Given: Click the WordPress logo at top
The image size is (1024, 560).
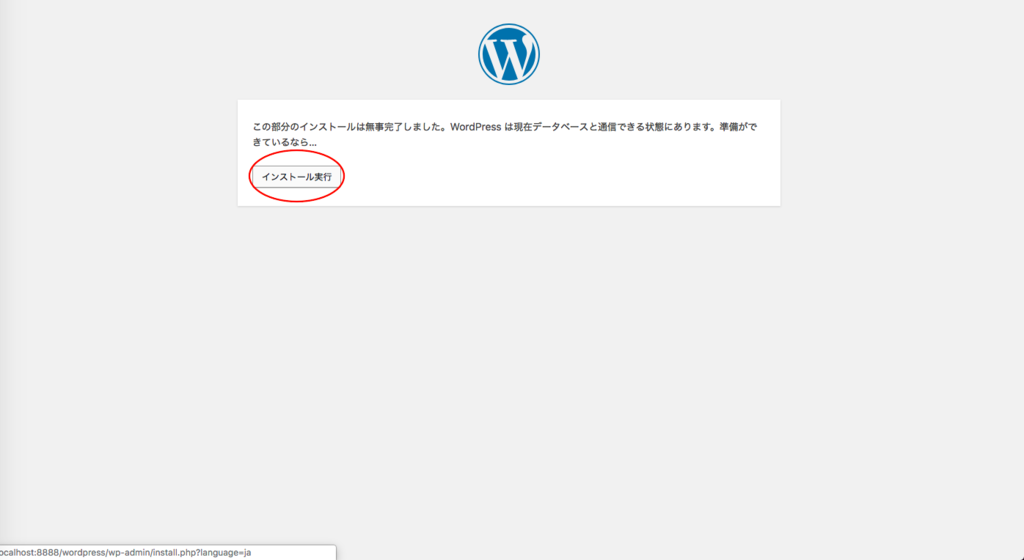Looking at the screenshot, I should [509, 54].
